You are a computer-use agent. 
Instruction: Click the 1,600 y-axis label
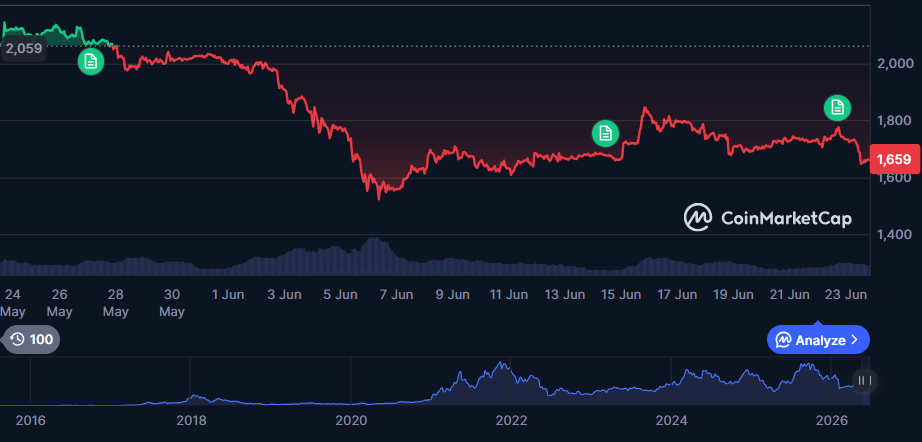pyautogui.click(x=895, y=178)
